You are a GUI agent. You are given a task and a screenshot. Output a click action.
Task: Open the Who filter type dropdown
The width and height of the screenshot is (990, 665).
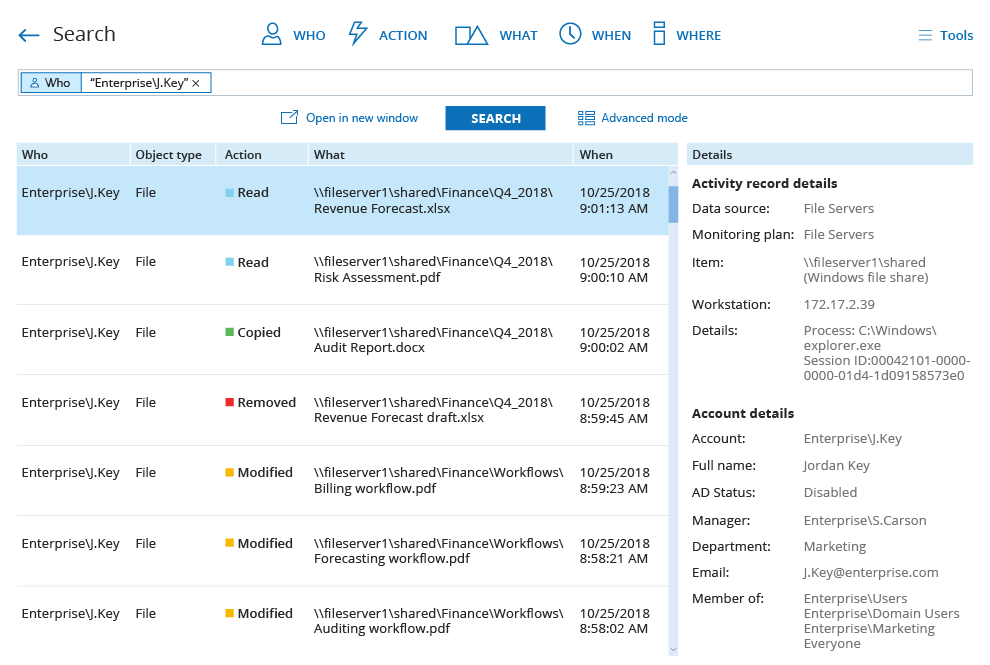(51, 83)
